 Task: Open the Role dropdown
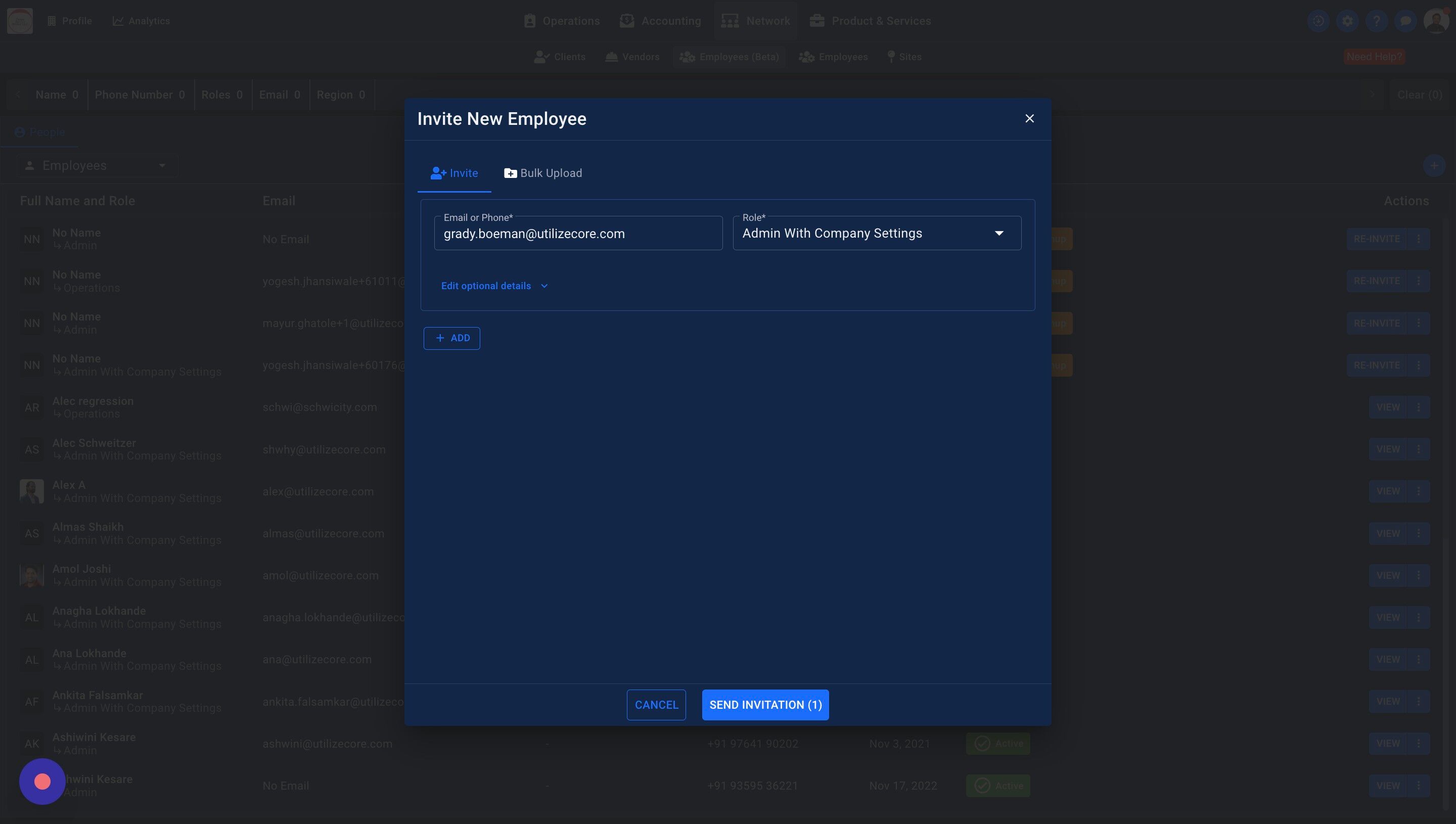pyautogui.click(x=876, y=233)
